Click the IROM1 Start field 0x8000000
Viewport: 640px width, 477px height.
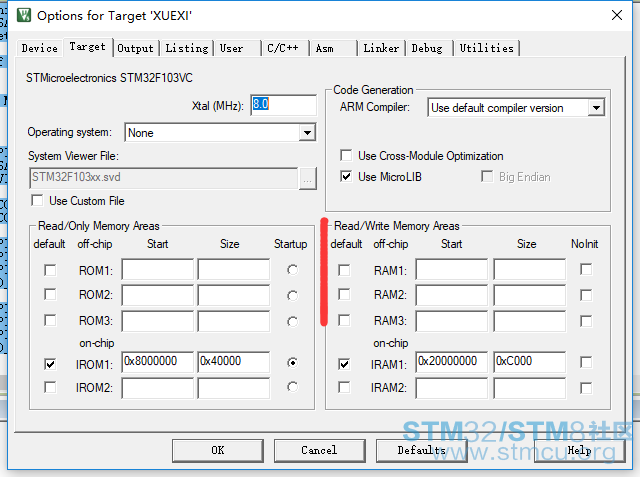click(x=158, y=362)
